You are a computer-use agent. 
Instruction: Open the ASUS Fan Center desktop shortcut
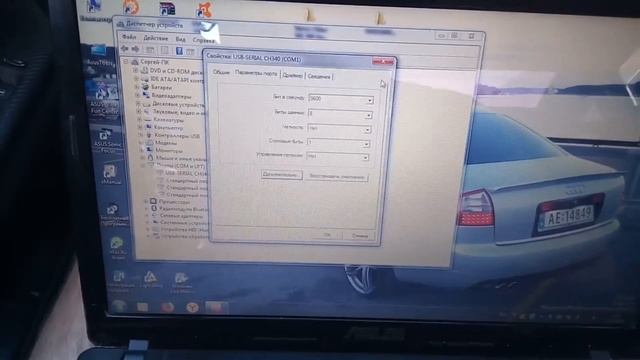tap(104, 98)
